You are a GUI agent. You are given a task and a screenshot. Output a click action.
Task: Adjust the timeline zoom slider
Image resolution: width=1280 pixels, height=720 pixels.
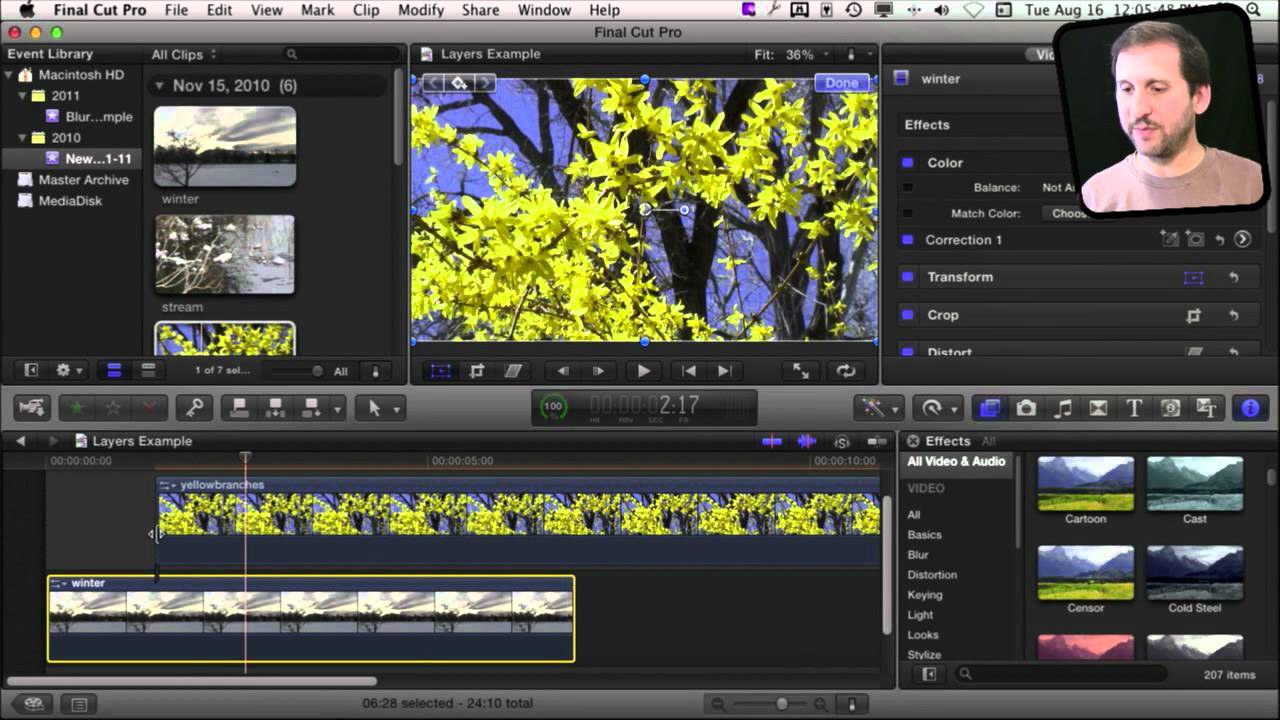(782, 704)
